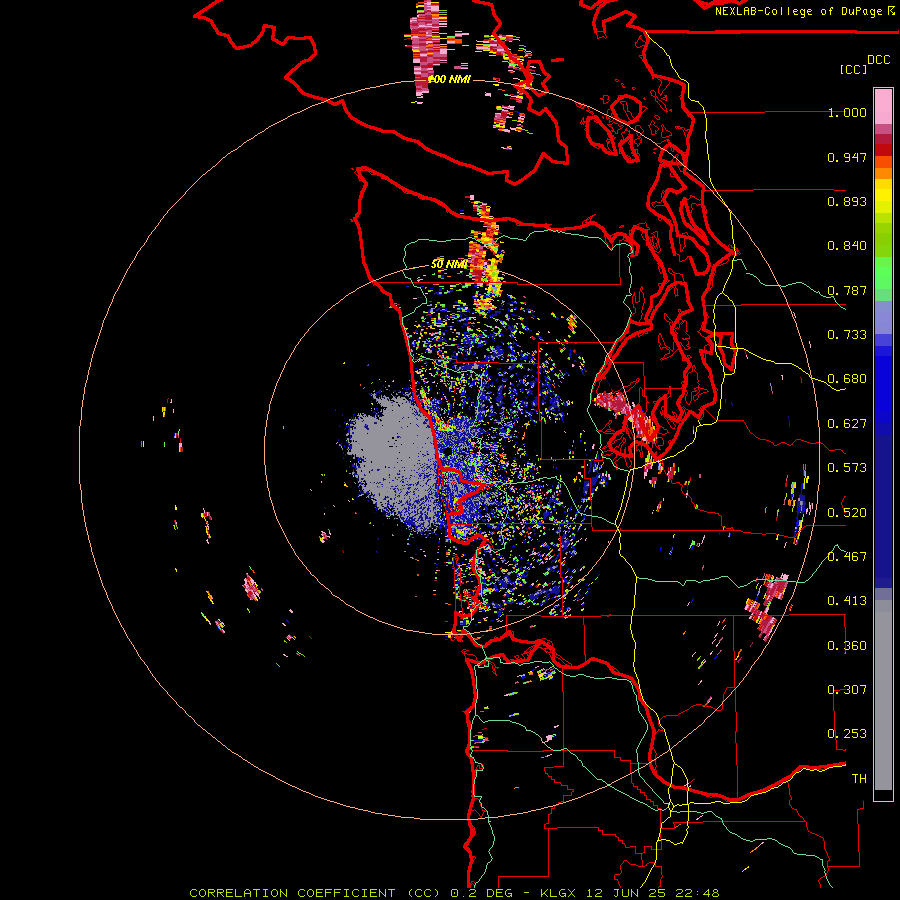Click the pink top segment of color bar
The width and height of the screenshot is (900, 900).
tap(883, 106)
